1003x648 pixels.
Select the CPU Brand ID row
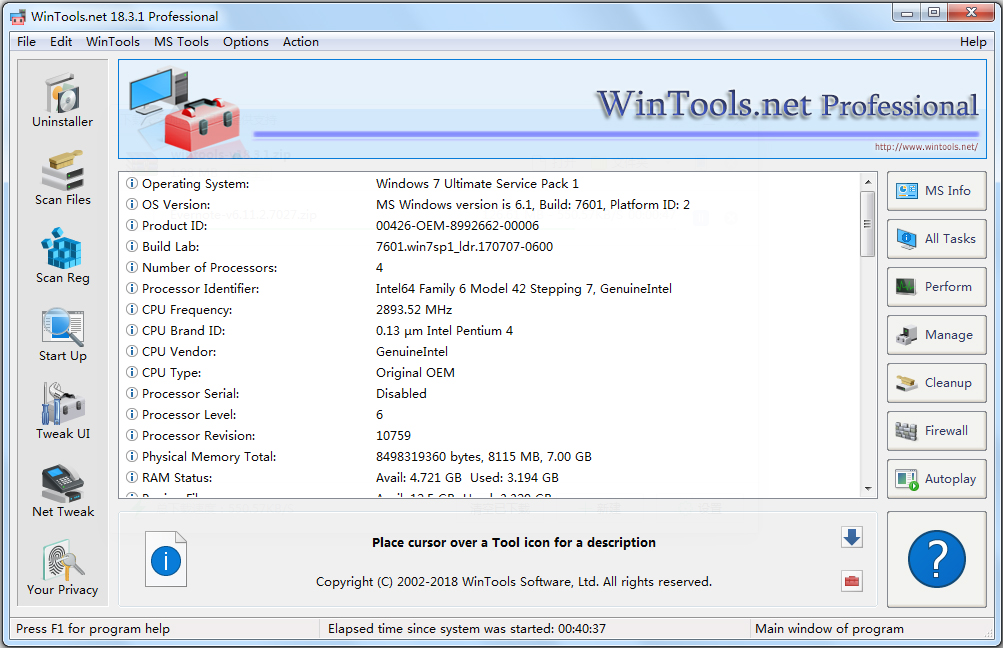489,331
